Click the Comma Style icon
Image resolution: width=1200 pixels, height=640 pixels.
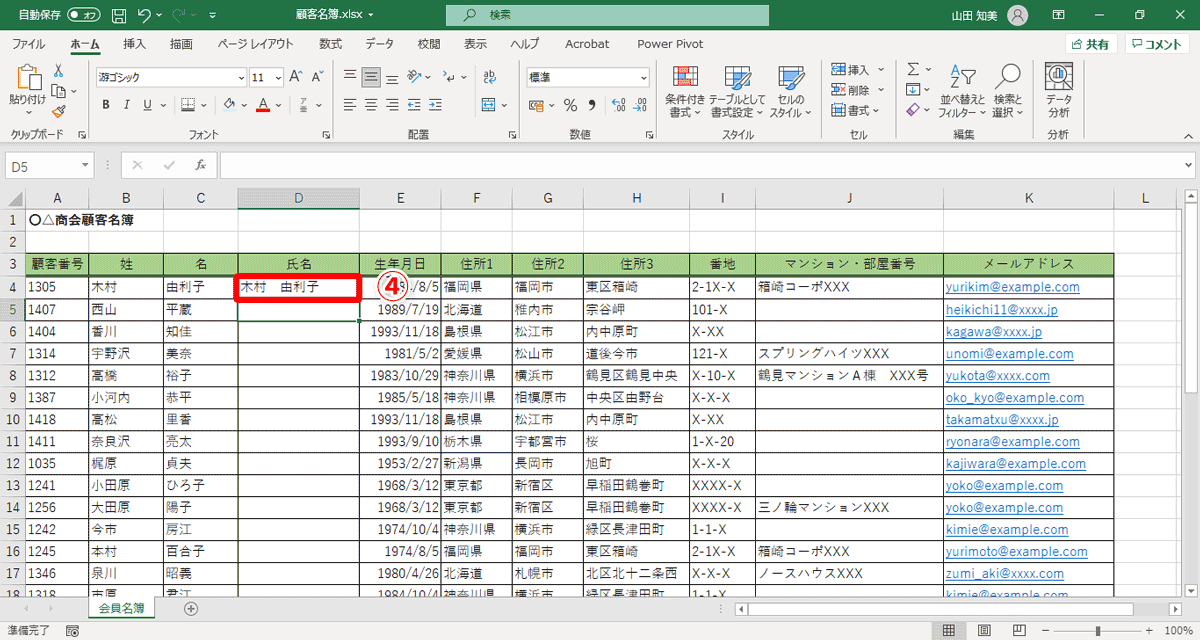[591, 104]
